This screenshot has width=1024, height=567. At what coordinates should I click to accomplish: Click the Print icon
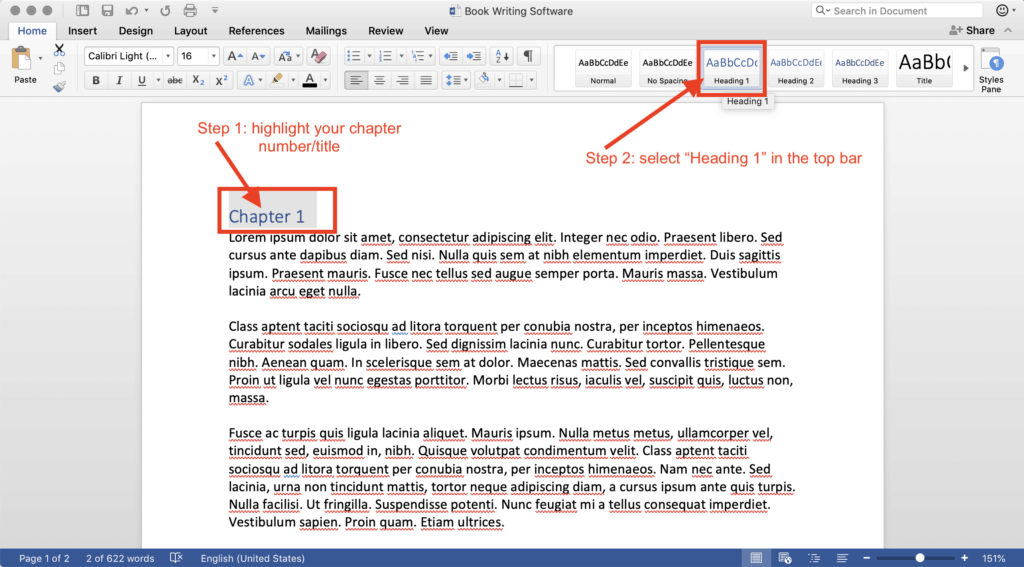pos(190,10)
